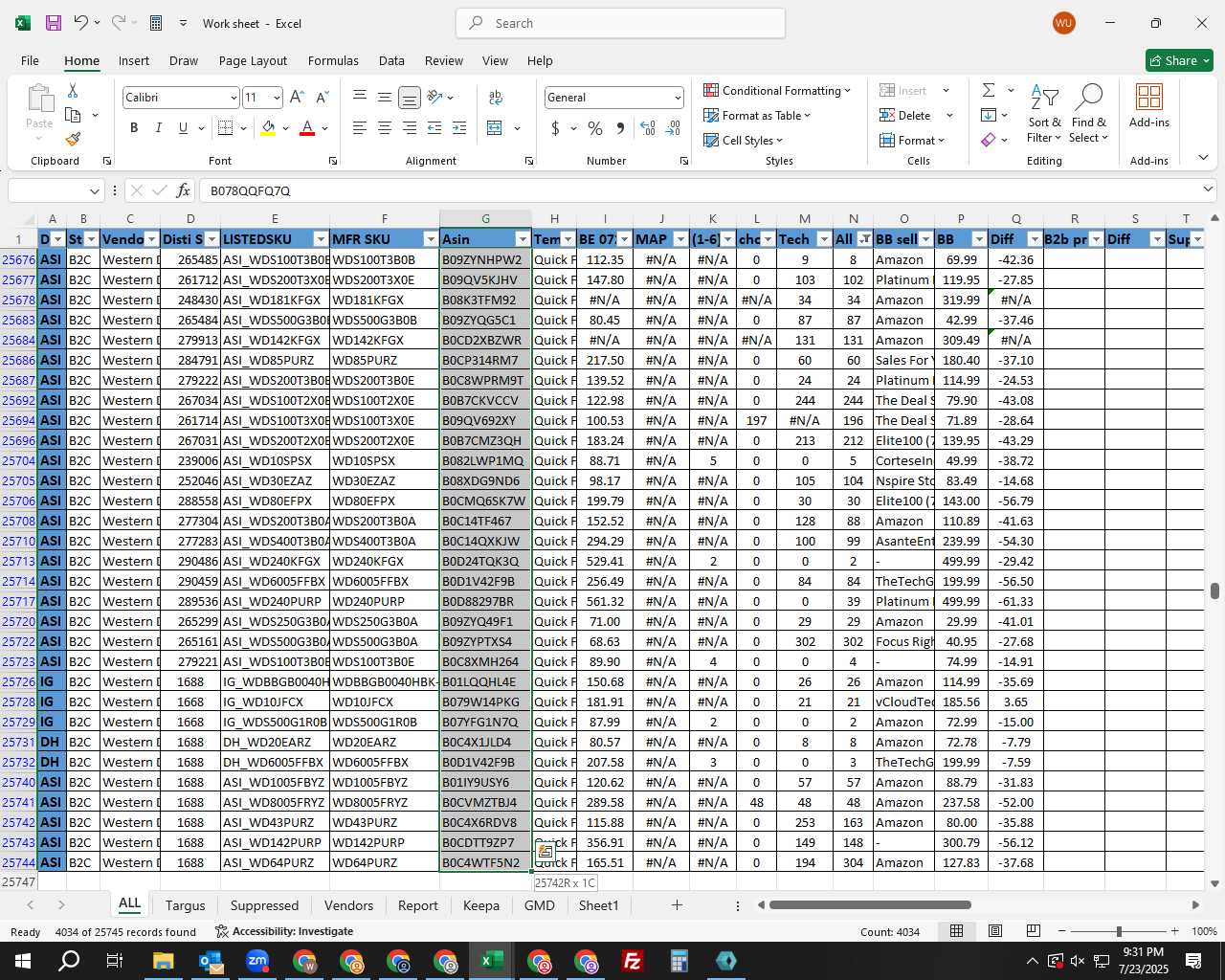Click Decrease Decimal icon
This screenshot has height=980, width=1225.
(673, 128)
